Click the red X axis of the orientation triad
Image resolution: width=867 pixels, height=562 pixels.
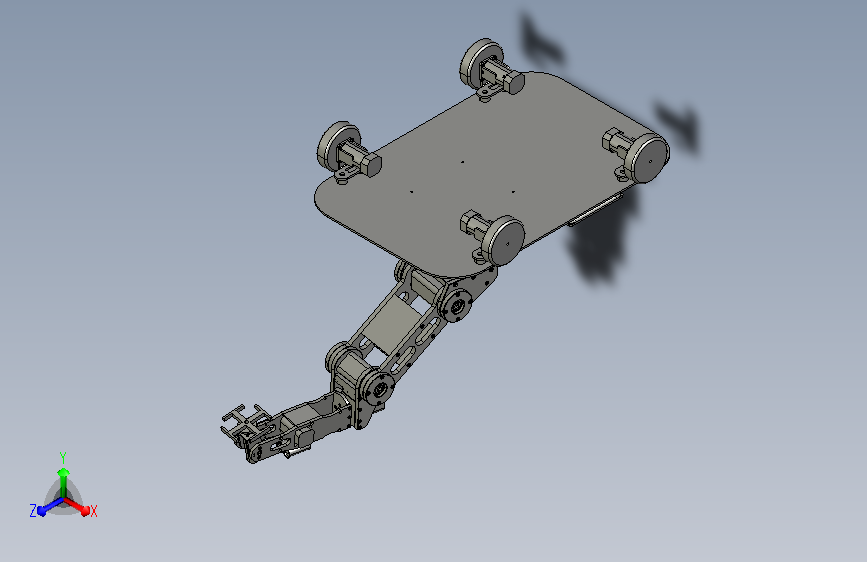(x=77, y=506)
